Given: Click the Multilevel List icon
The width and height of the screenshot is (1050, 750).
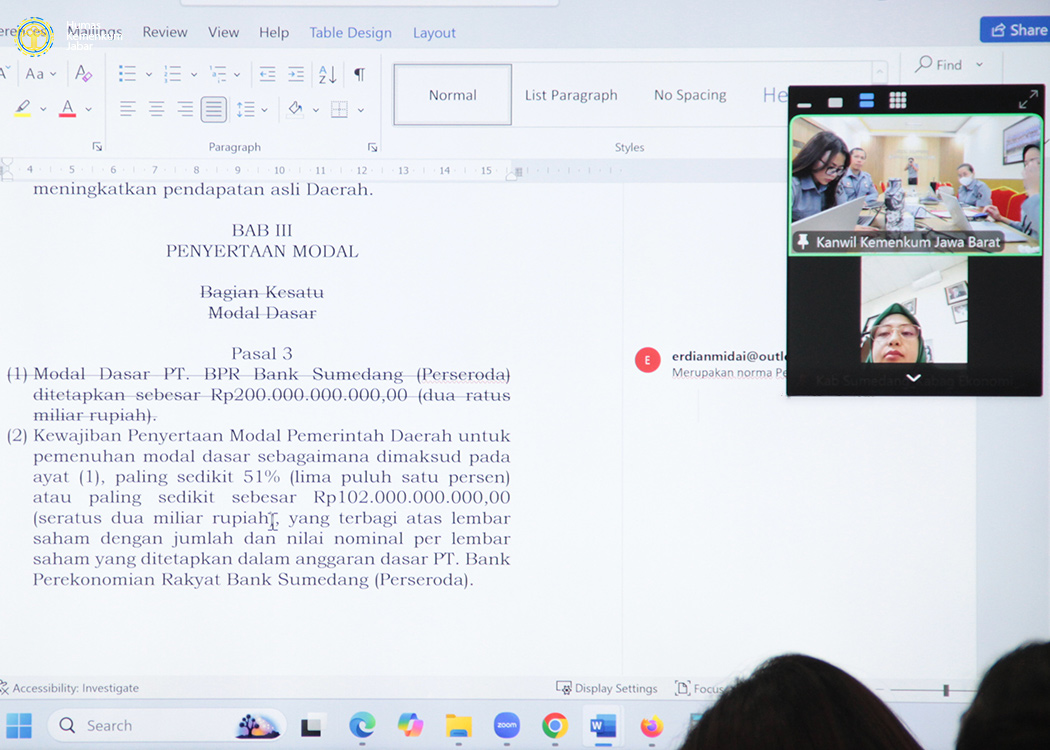Looking at the screenshot, I should pos(218,74).
